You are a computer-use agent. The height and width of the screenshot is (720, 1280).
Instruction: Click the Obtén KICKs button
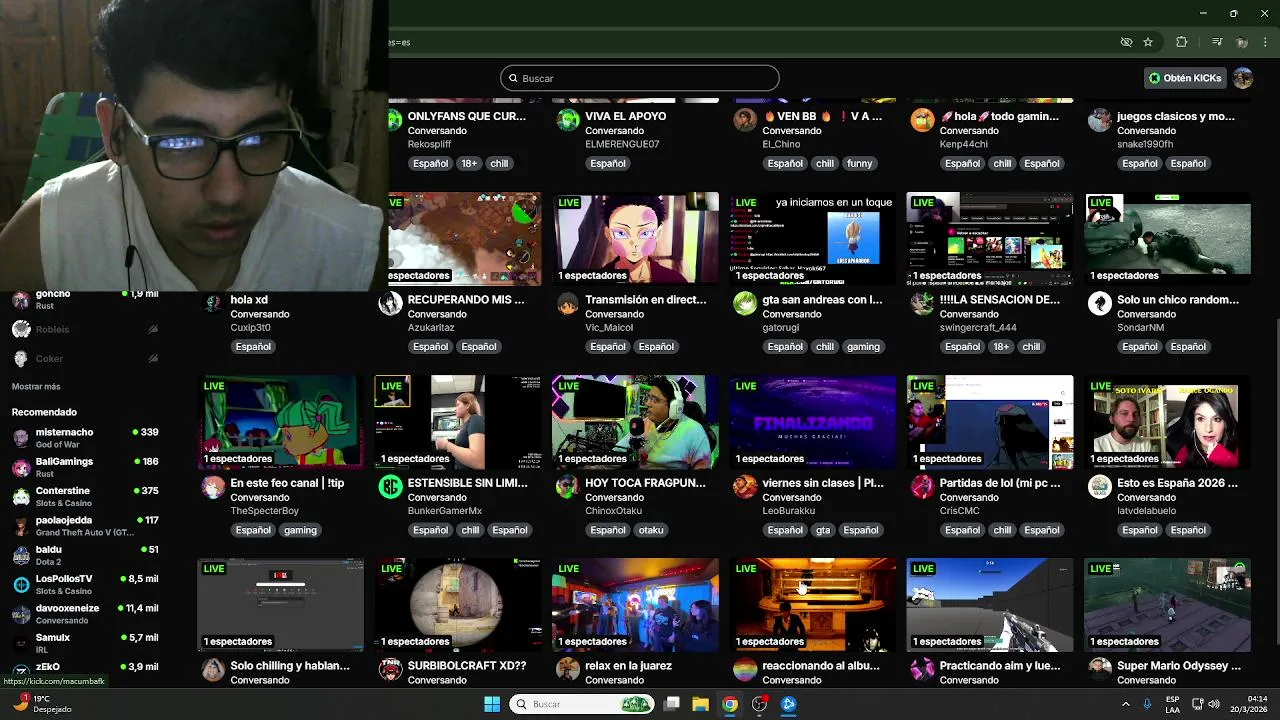pyautogui.click(x=1185, y=78)
